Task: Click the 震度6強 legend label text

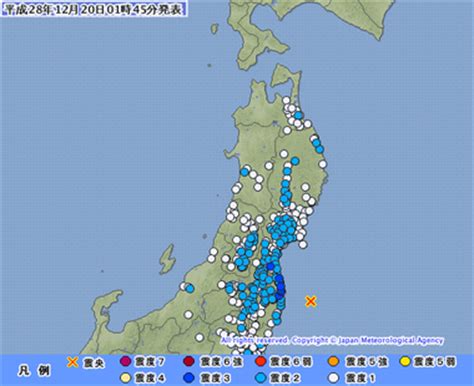Action: [221, 362]
